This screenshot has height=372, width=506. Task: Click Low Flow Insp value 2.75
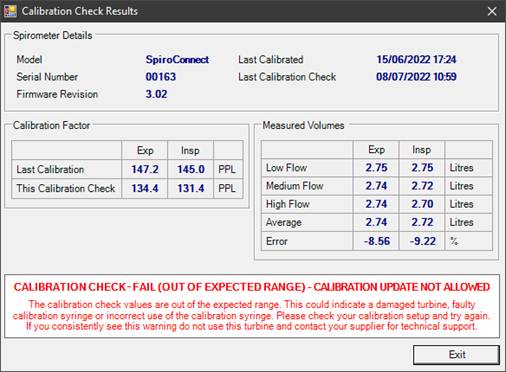[x=422, y=168]
